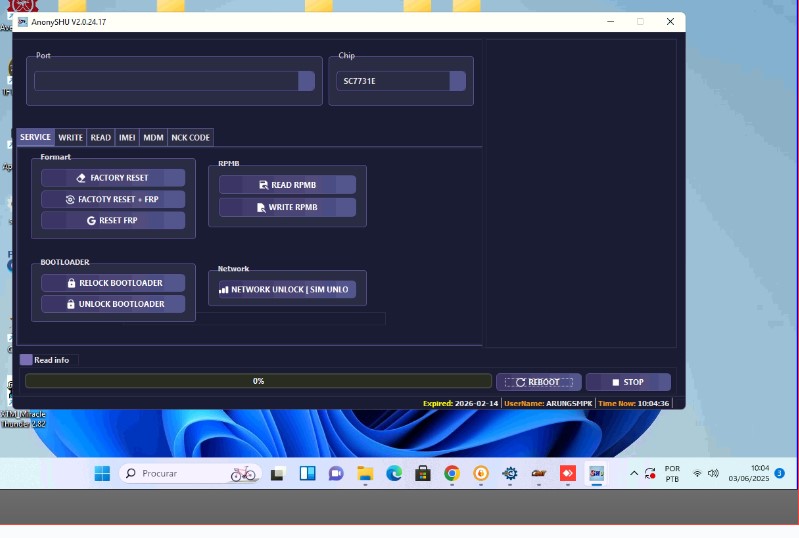Open Task View from taskbar
The height and width of the screenshot is (538, 799).
pyautogui.click(x=278, y=474)
